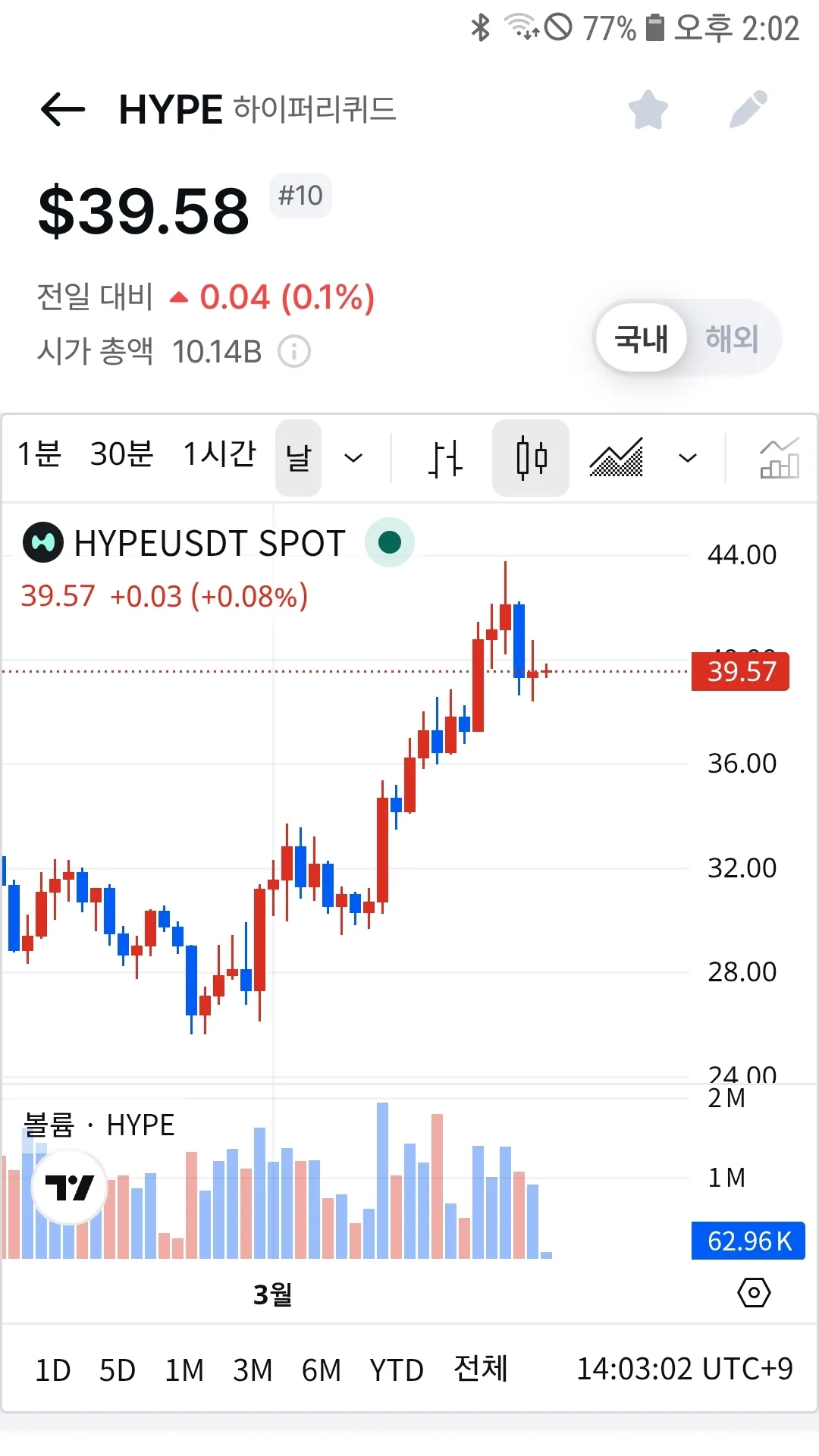Image resolution: width=819 pixels, height=1456 pixels.
Task: Tap the 39.57 current price label
Action: point(741,672)
